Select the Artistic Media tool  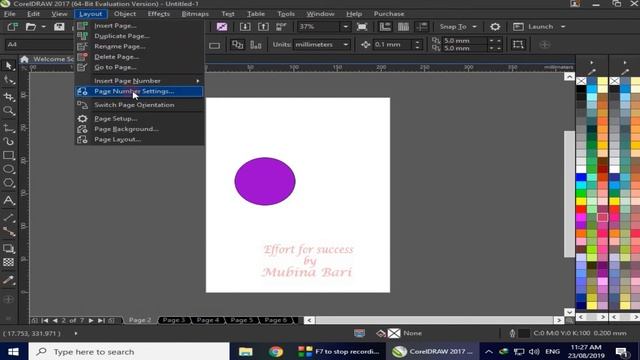9,141
